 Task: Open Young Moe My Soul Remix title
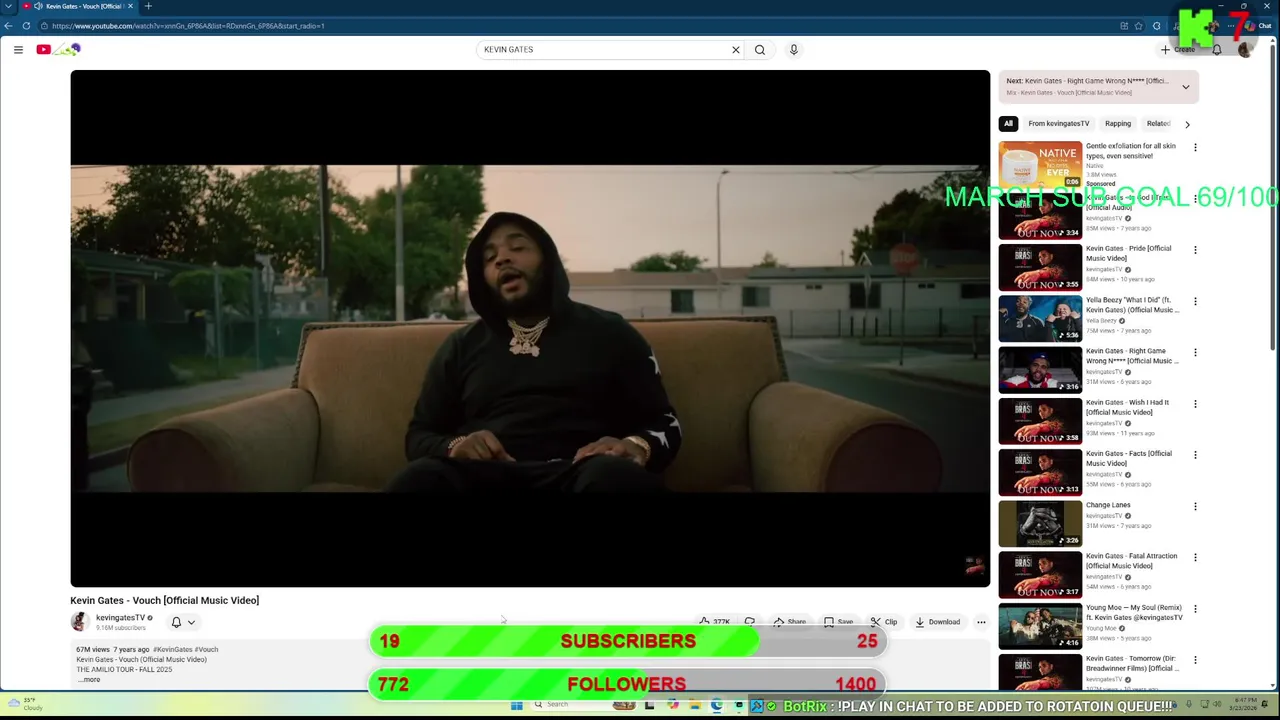[x=1134, y=612]
